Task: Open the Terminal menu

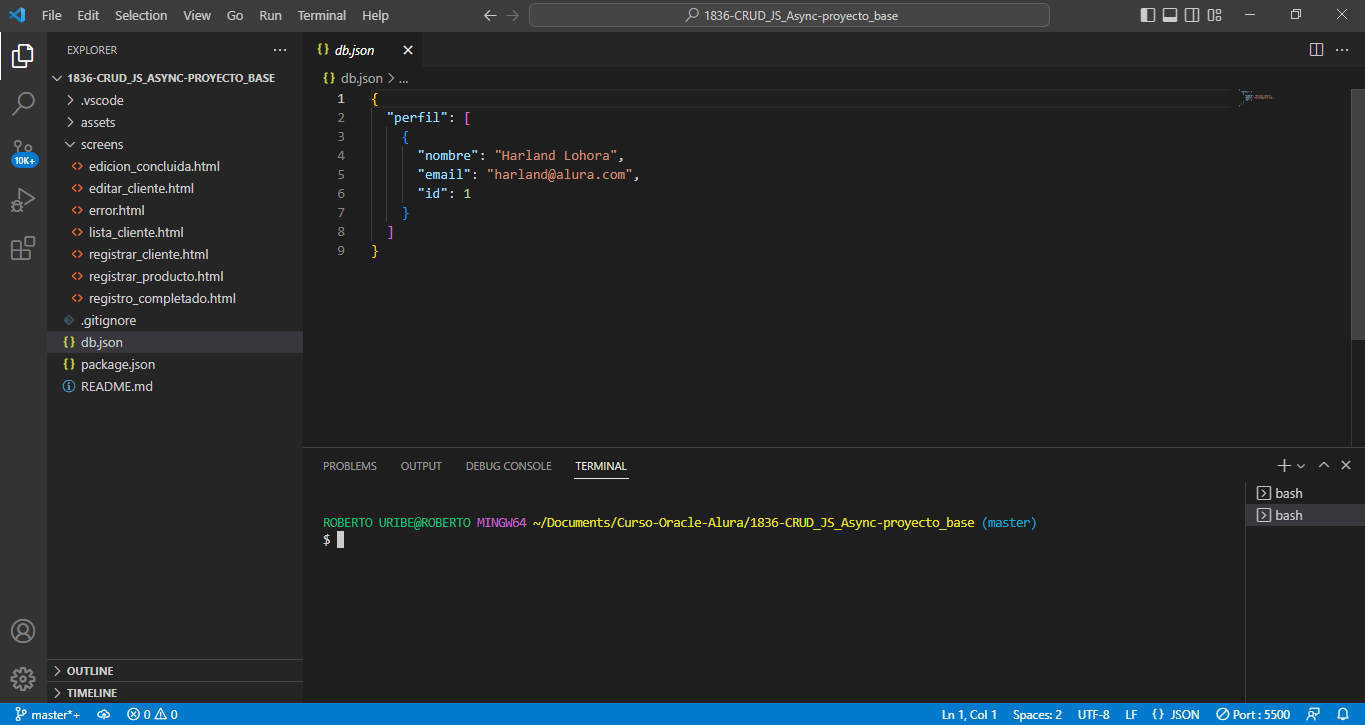Action: [322, 15]
